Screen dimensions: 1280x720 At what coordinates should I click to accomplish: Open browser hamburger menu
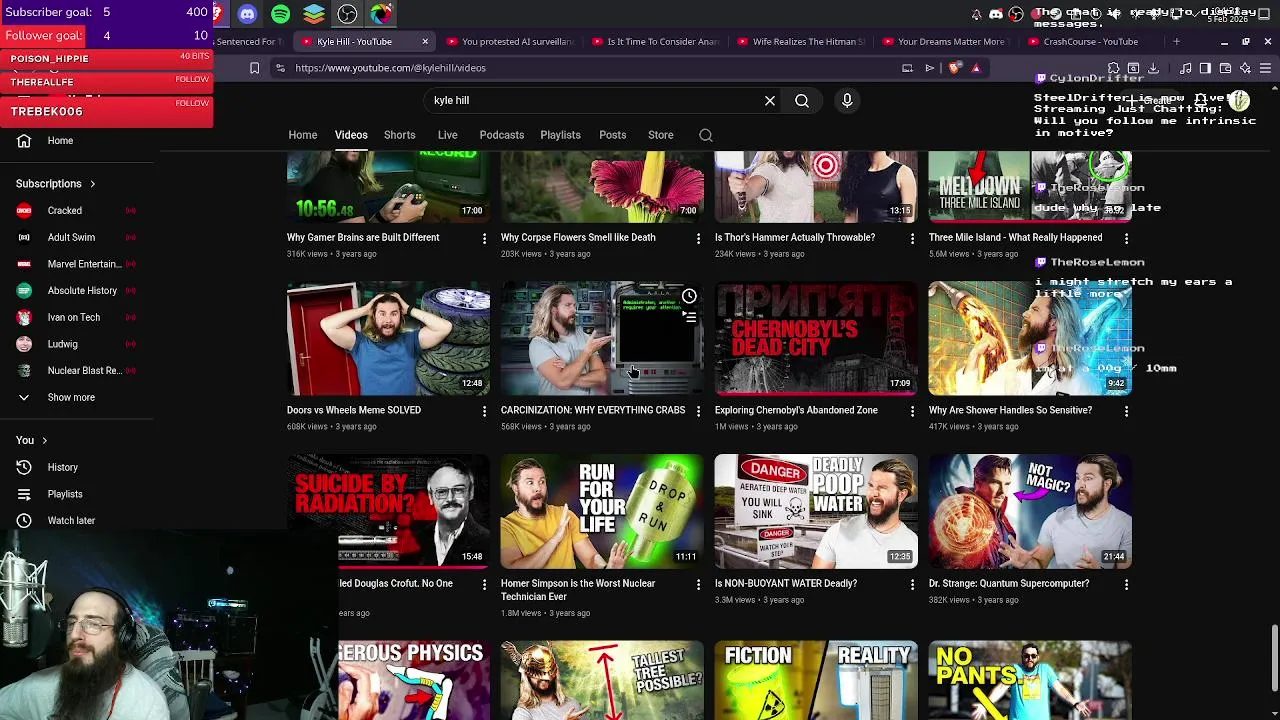pos(1265,68)
